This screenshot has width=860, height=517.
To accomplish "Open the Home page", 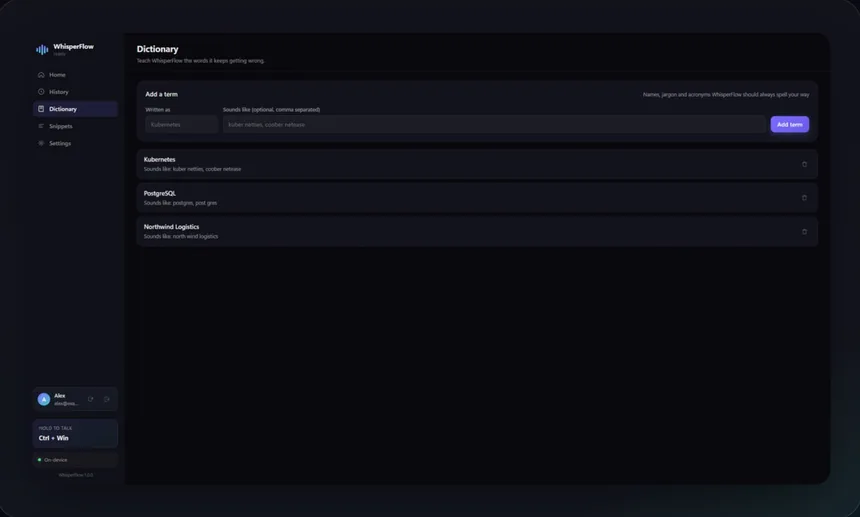I will pos(75,75).
